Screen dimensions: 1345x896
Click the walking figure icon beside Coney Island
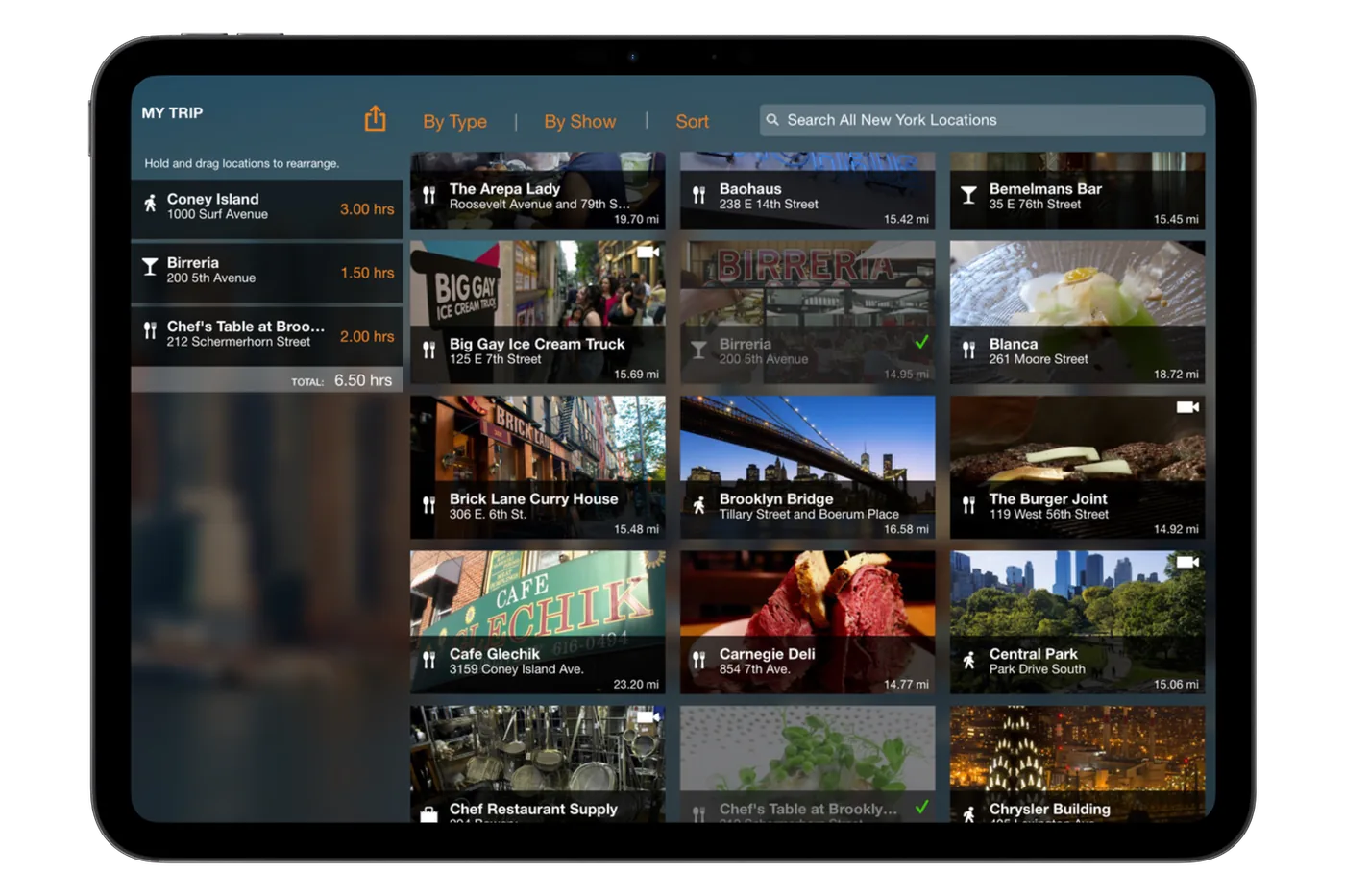150,204
